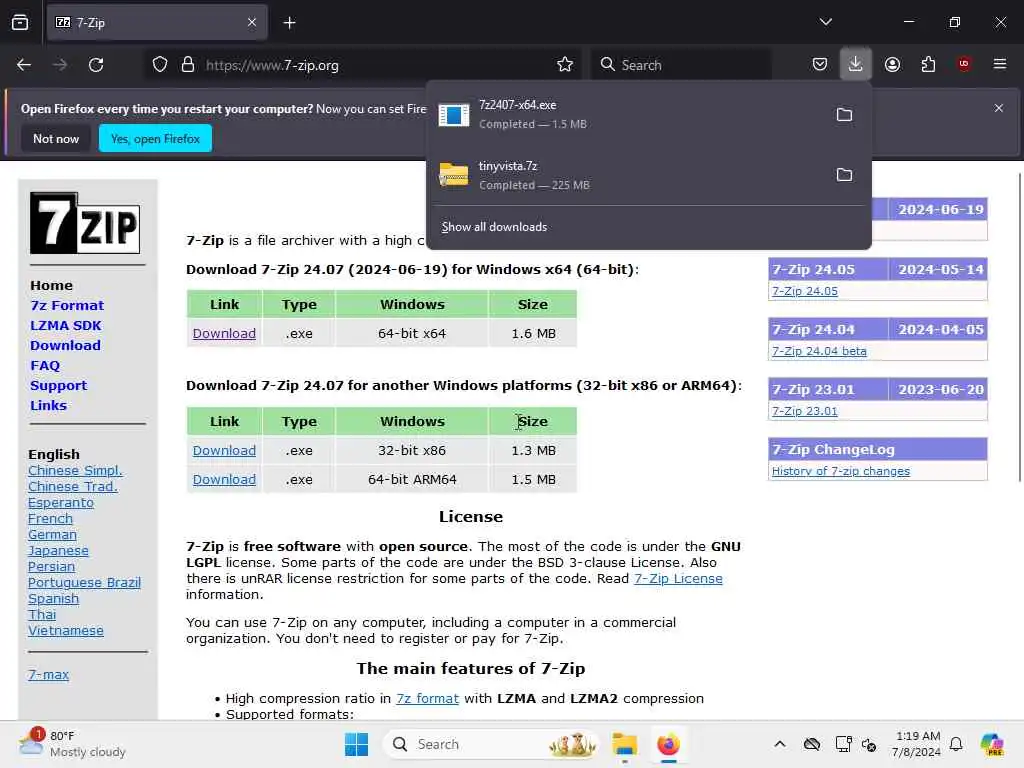Show all downloads
The width and height of the screenshot is (1024, 768).
click(494, 227)
